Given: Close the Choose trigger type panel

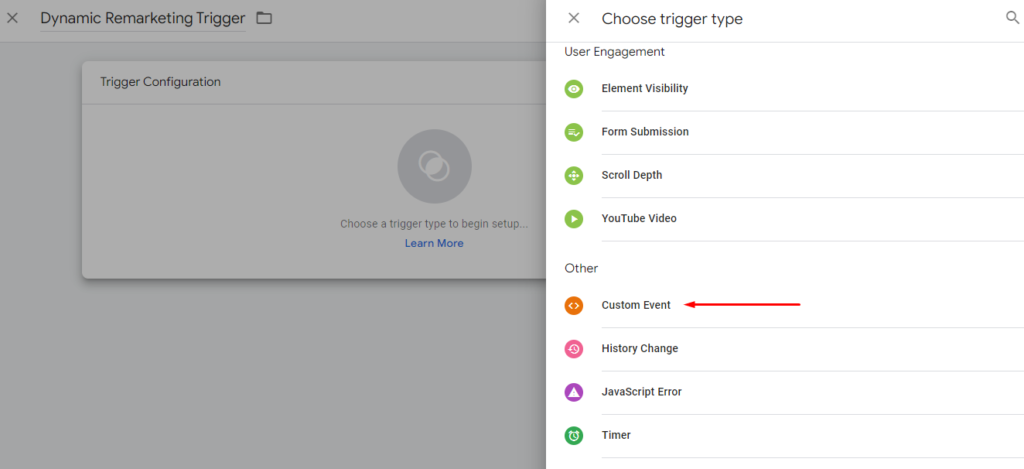Looking at the screenshot, I should point(573,18).
